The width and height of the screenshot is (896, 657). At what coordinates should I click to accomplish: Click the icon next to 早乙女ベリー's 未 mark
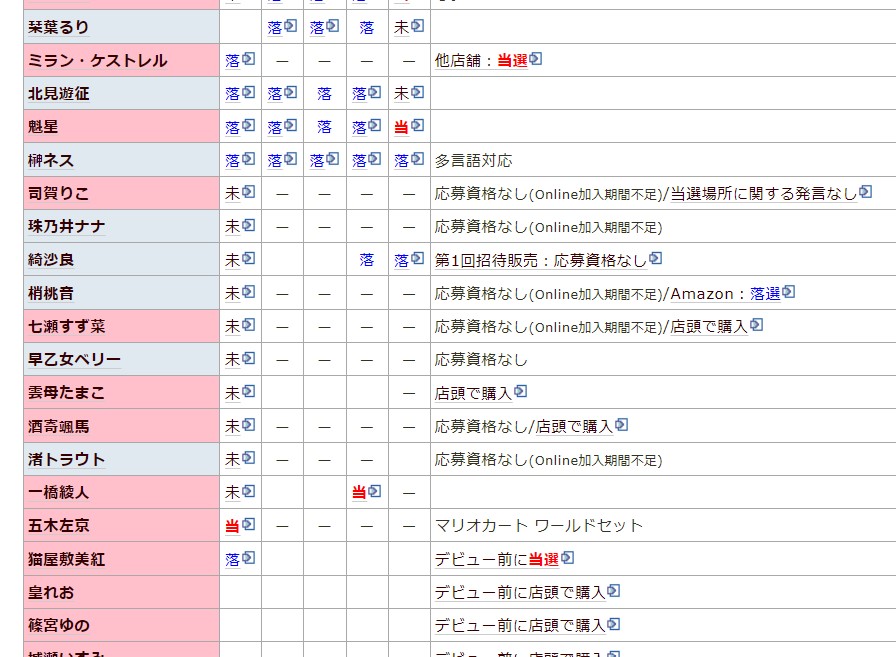(x=249, y=358)
